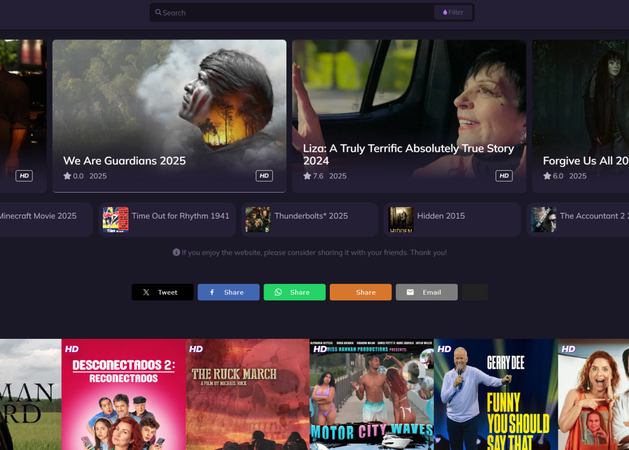Click Thunderbolts* poster thumbnail

pos(258,219)
